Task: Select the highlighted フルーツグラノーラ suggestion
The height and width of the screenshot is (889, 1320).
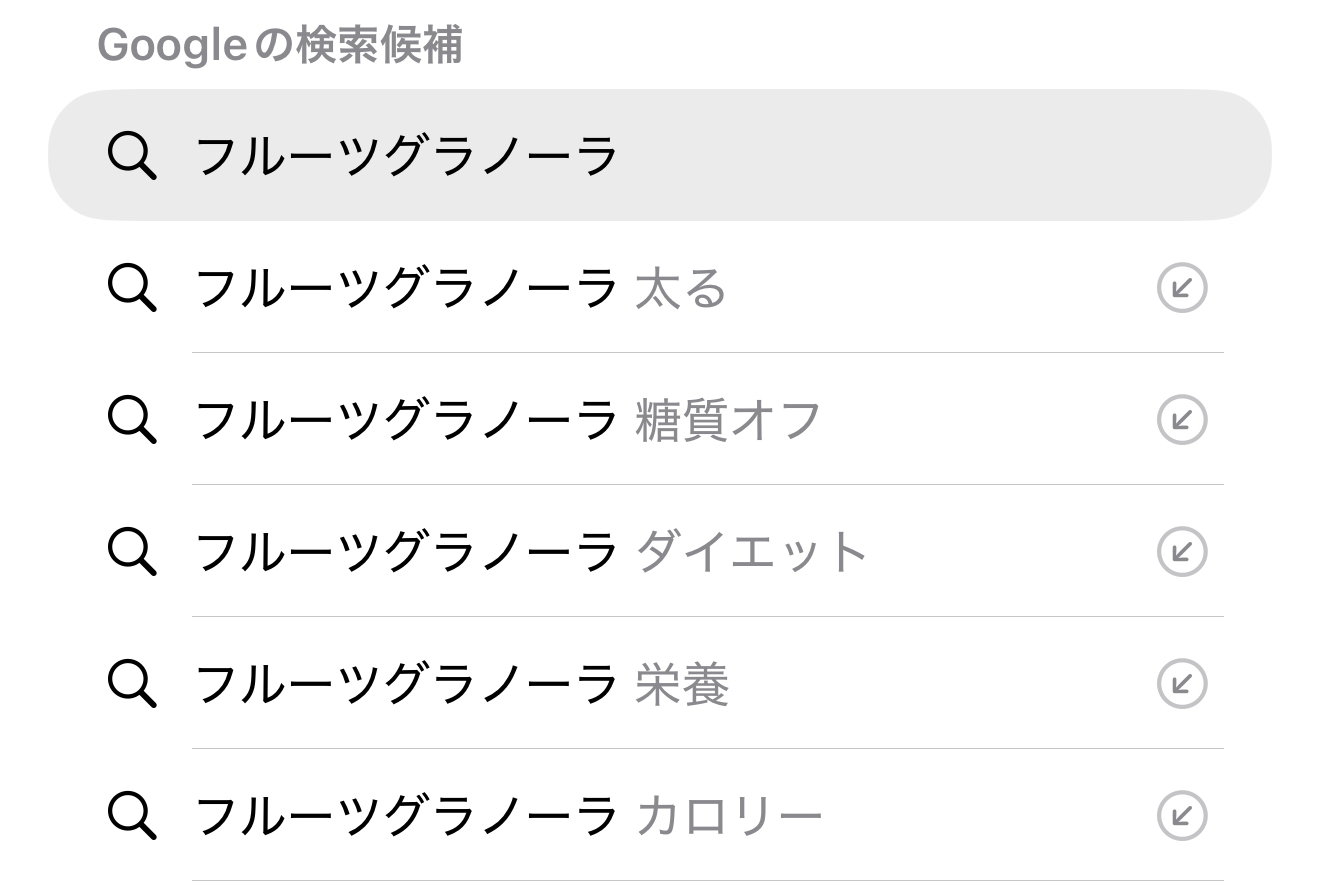Action: click(x=406, y=156)
